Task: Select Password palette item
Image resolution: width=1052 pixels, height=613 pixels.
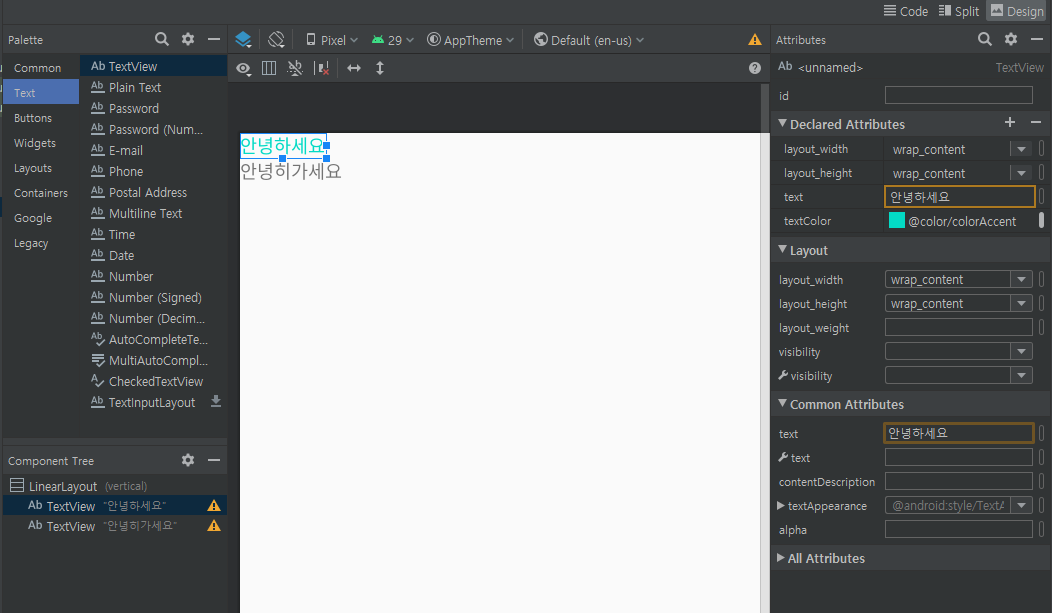Action: [154, 108]
